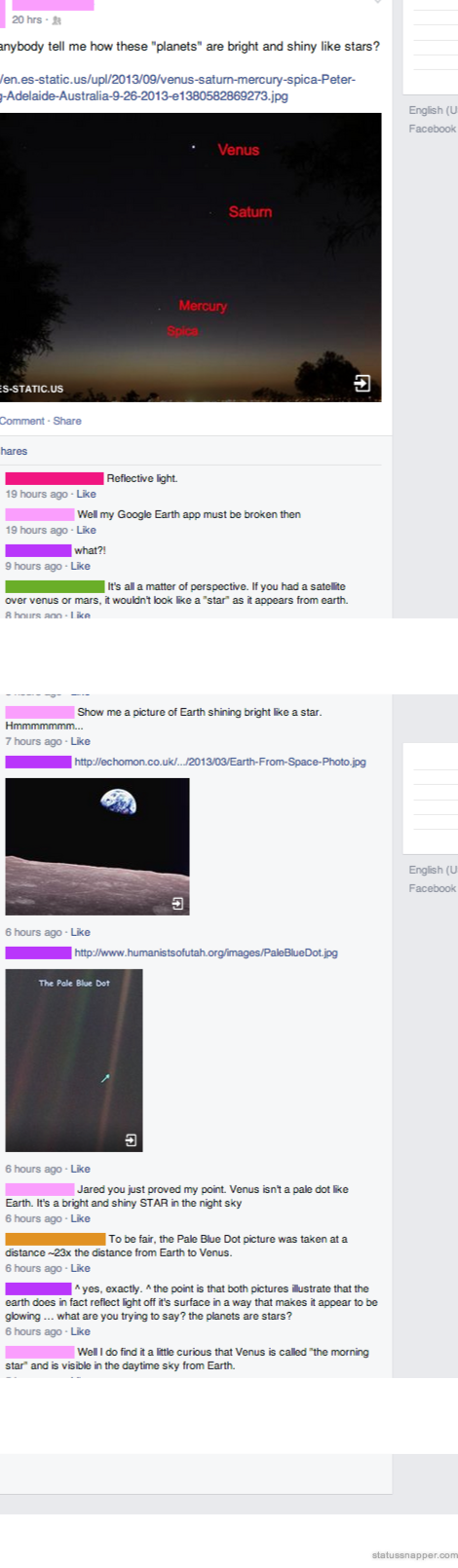The height and width of the screenshot is (1568, 458).
Task: Open the Venus Saturn Mercury sky photo
Action: tap(190, 257)
